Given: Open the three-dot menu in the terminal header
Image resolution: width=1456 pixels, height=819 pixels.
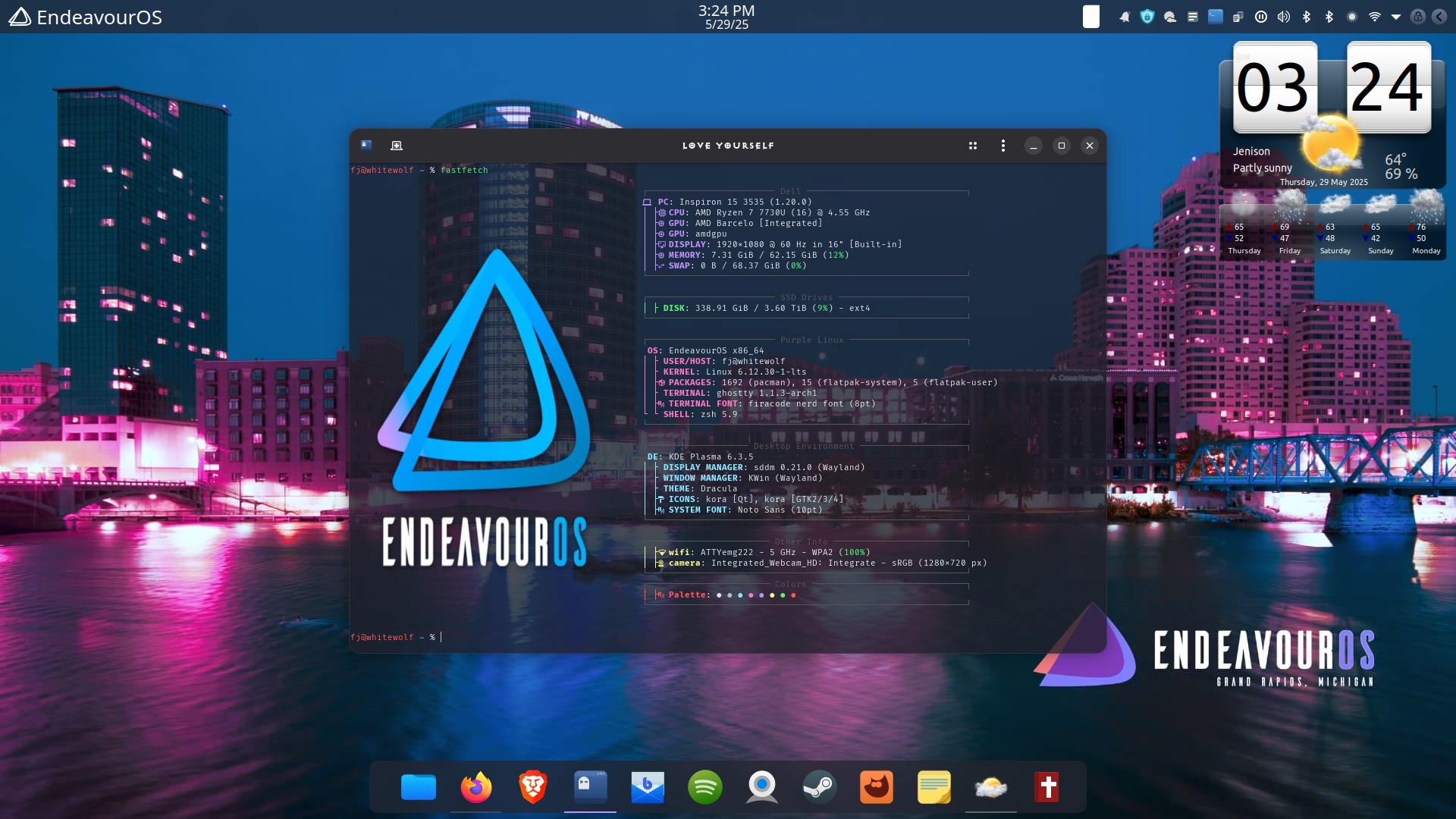Looking at the screenshot, I should tap(1003, 146).
